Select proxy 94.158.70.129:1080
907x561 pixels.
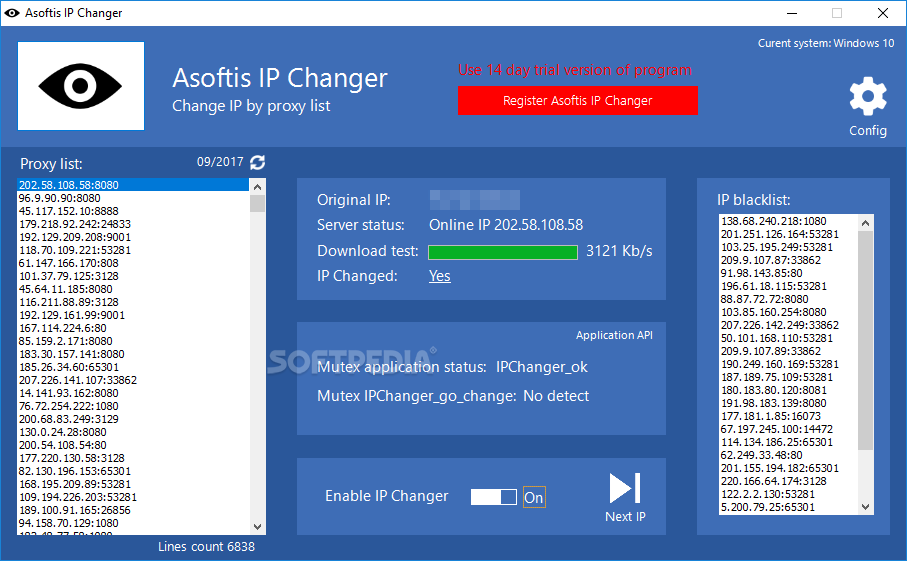tap(133, 523)
